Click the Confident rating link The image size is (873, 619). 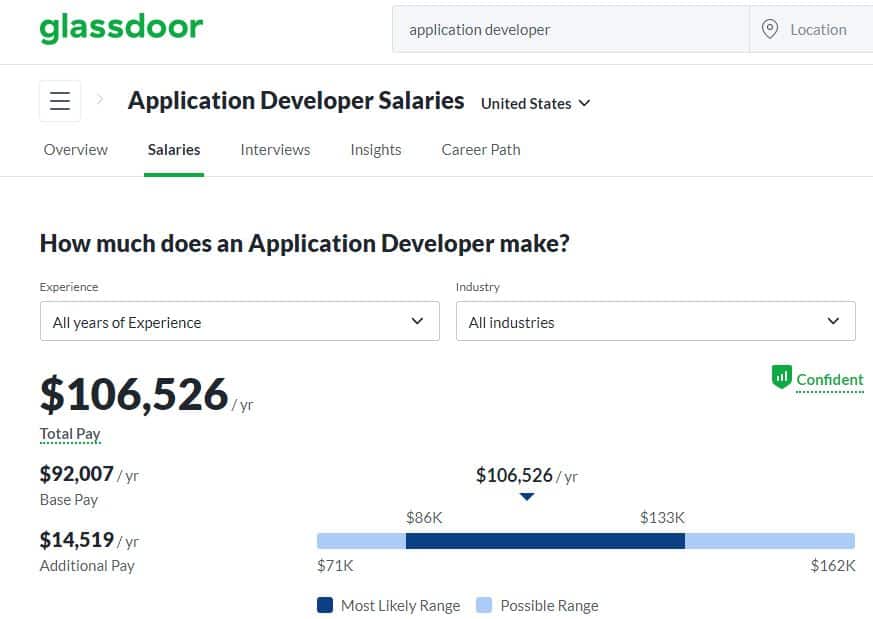coord(830,380)
